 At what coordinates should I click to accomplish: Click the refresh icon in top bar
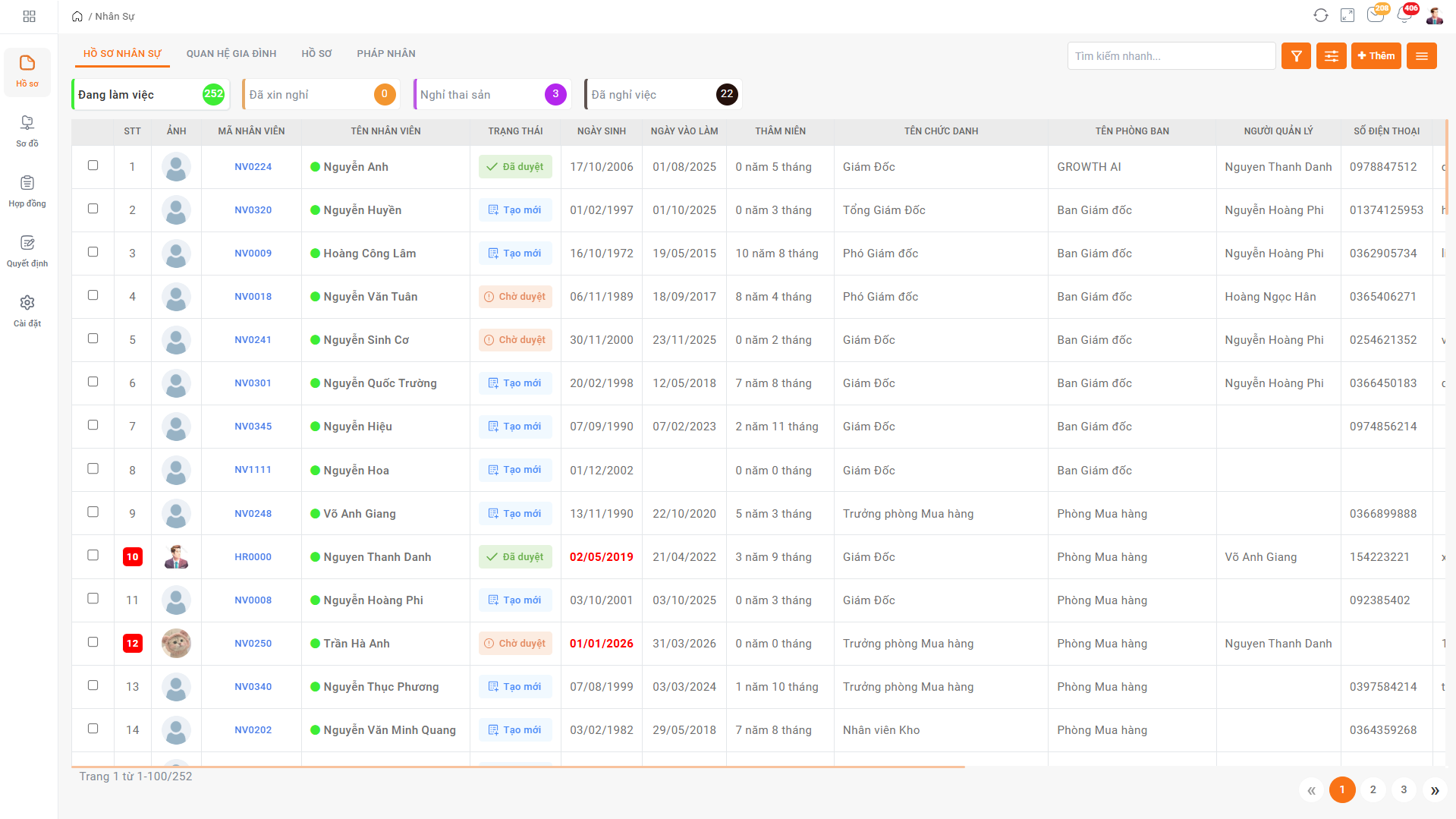coord(1320,16)
